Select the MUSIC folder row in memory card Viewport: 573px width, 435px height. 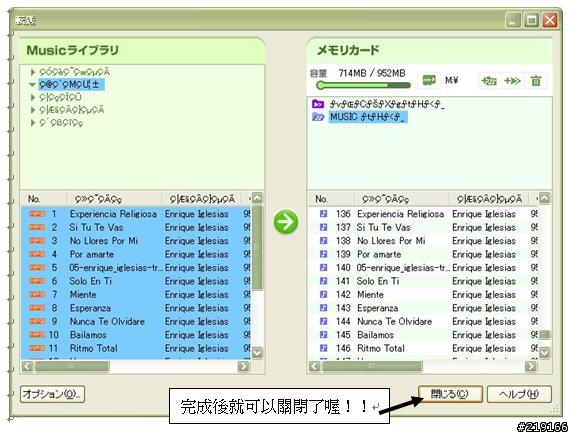368,117
